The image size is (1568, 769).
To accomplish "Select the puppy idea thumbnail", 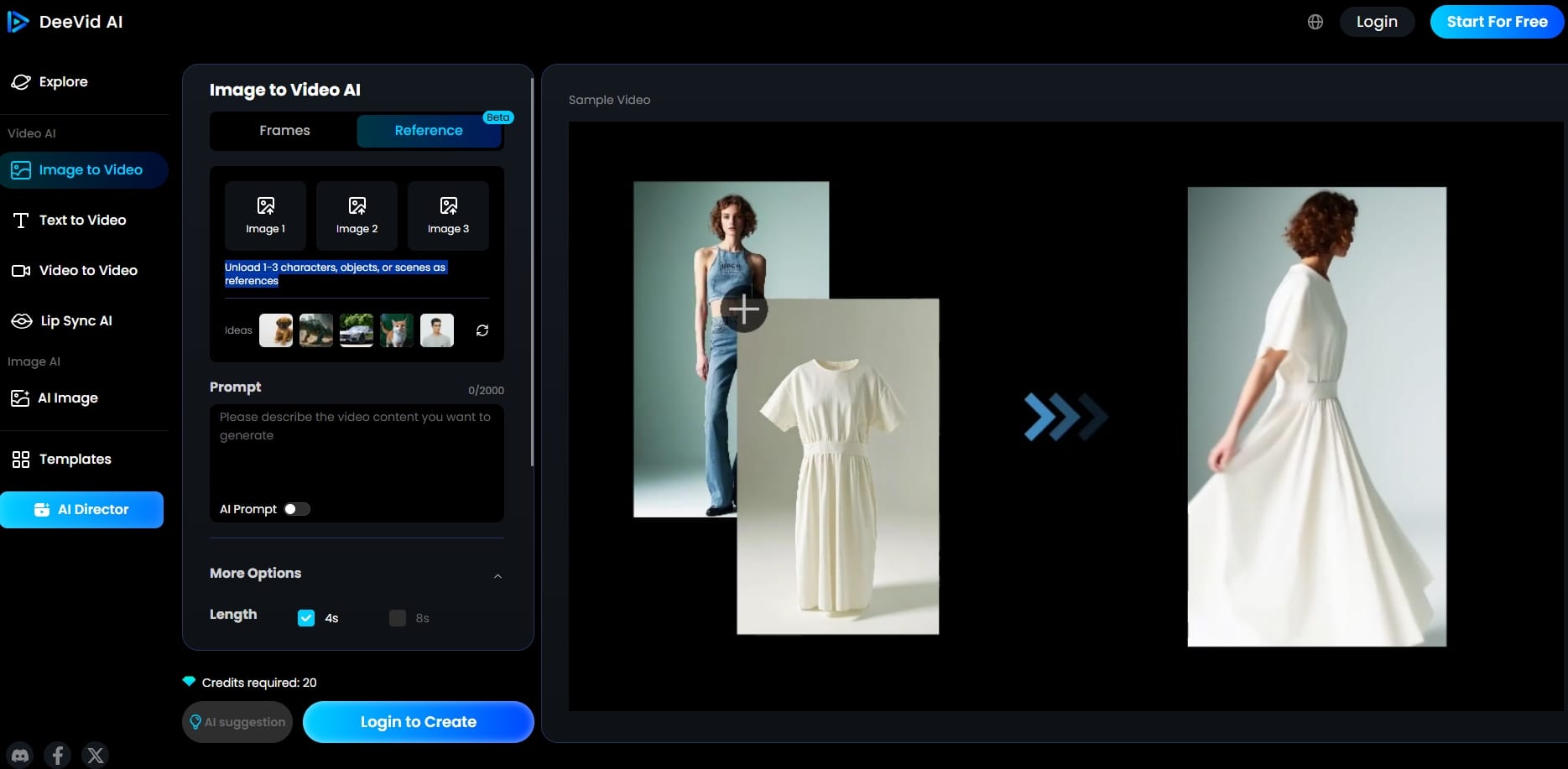I will (x=275, y=330).
